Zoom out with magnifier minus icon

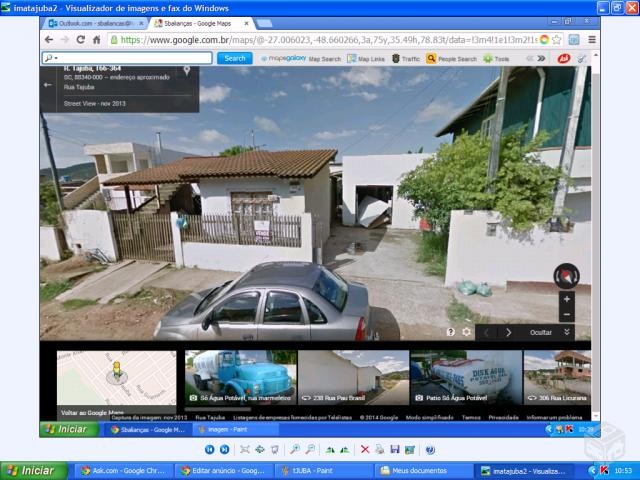(x=310, y=449)
